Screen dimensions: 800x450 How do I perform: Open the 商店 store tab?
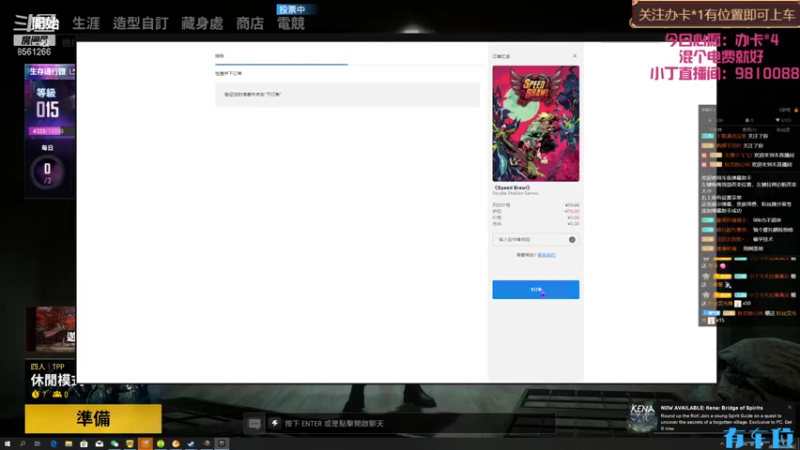pyautogui.click(x=250, y=23)
